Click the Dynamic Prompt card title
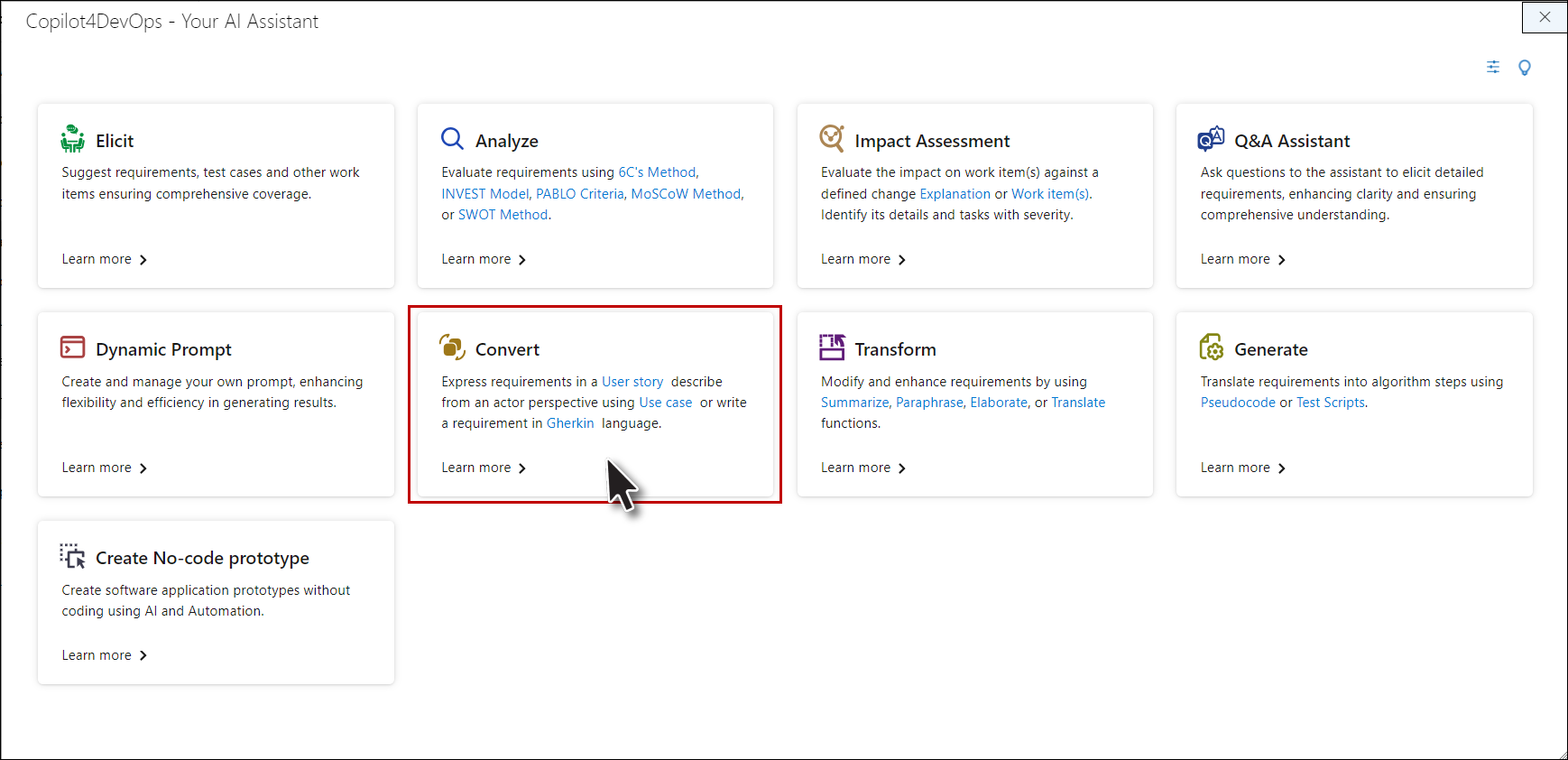The height and width of the screenshot is (760, 1568). (163, 349)
